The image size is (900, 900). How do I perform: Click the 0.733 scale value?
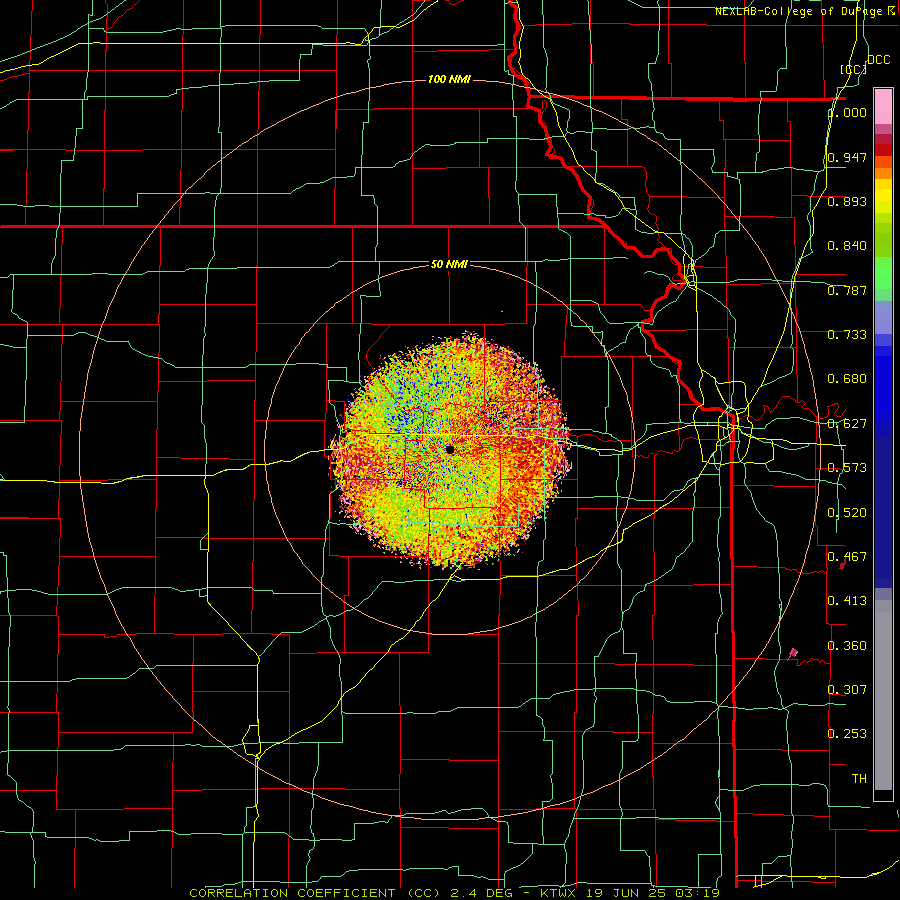pyautogui.click(x=847, y=335)
